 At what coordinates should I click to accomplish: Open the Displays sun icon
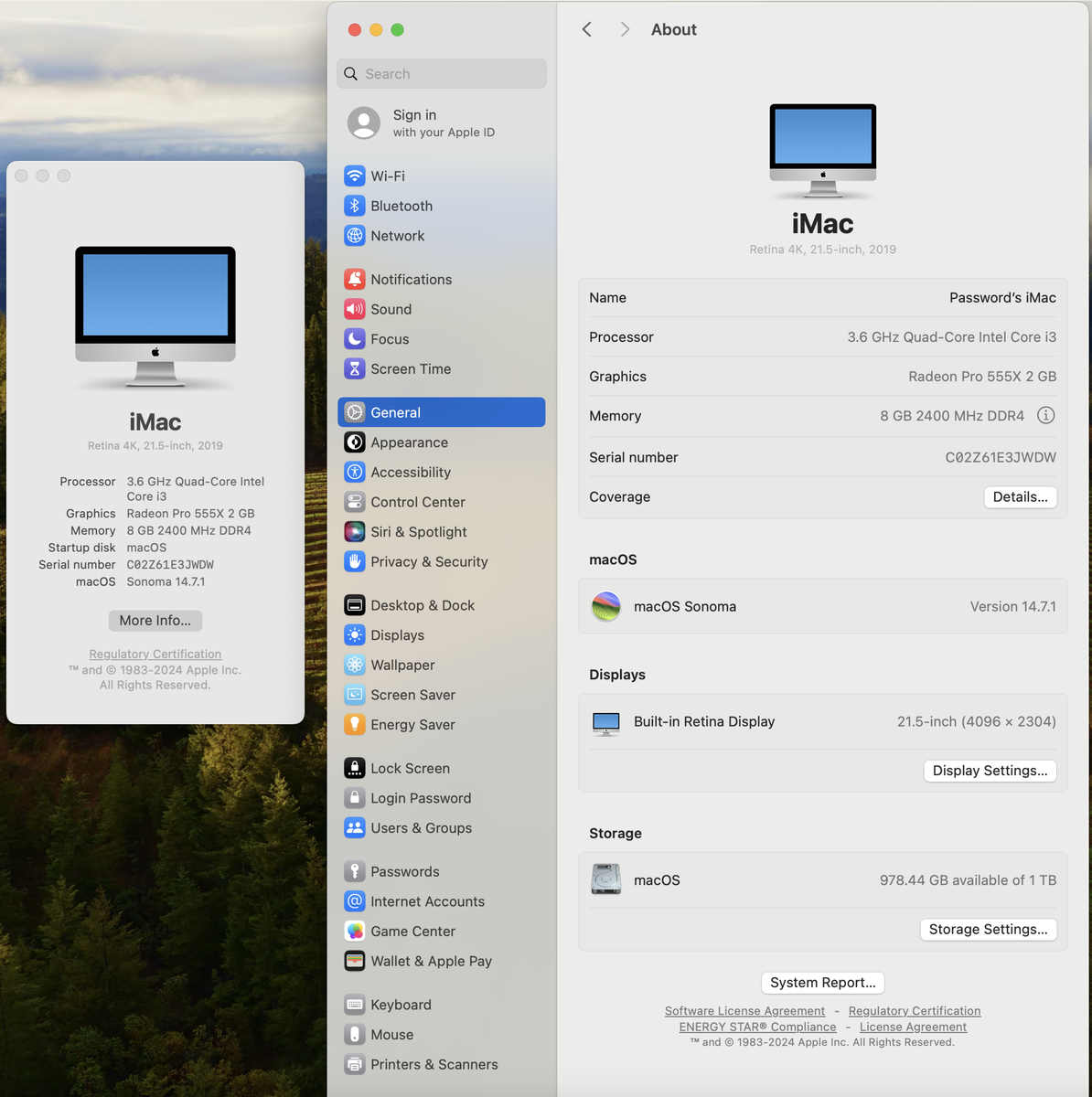[355, 634]
